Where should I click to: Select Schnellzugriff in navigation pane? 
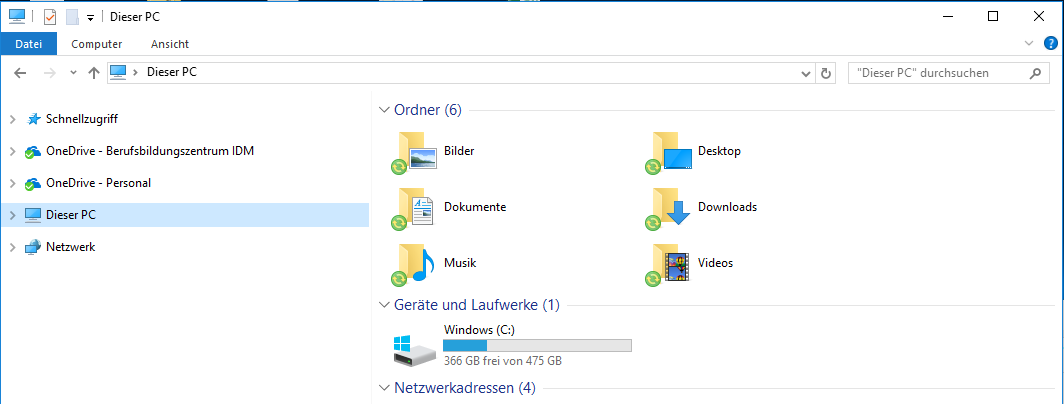click(82, 119)
